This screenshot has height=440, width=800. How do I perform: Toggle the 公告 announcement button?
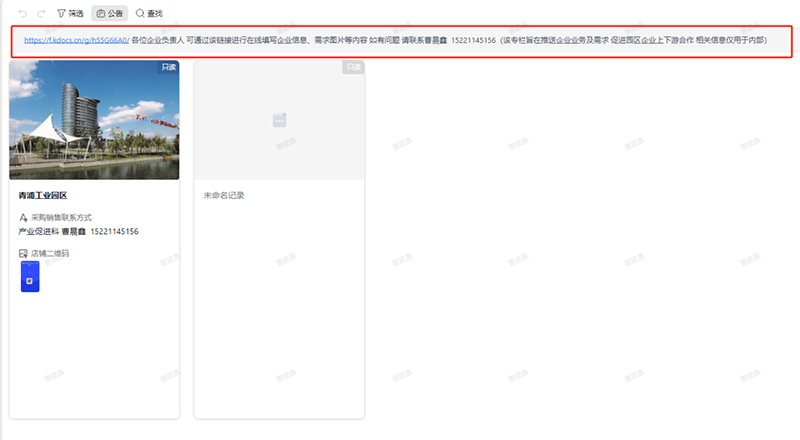pyautogui.click(x=109, y=14)
